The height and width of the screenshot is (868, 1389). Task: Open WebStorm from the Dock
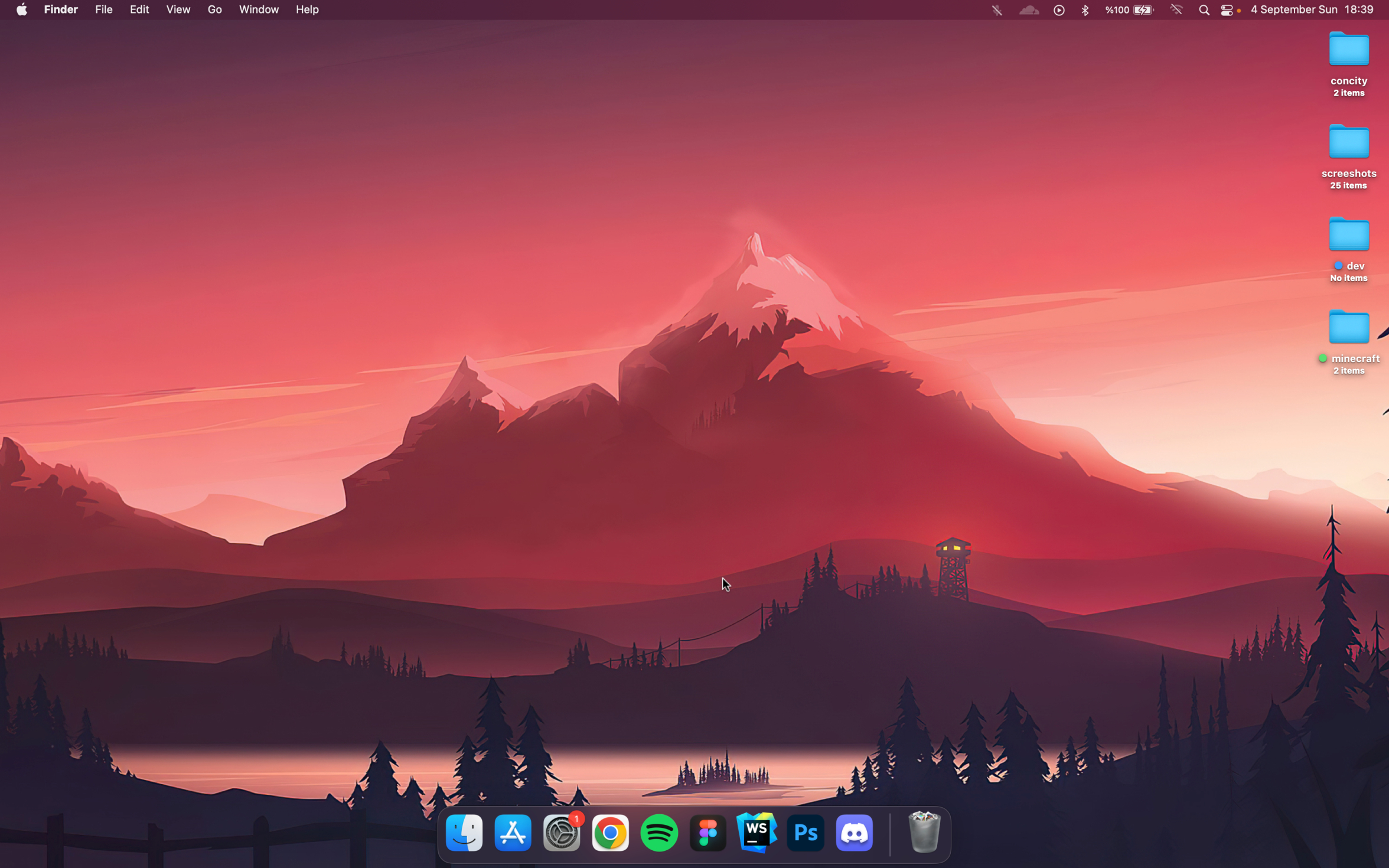click(757, 833)
